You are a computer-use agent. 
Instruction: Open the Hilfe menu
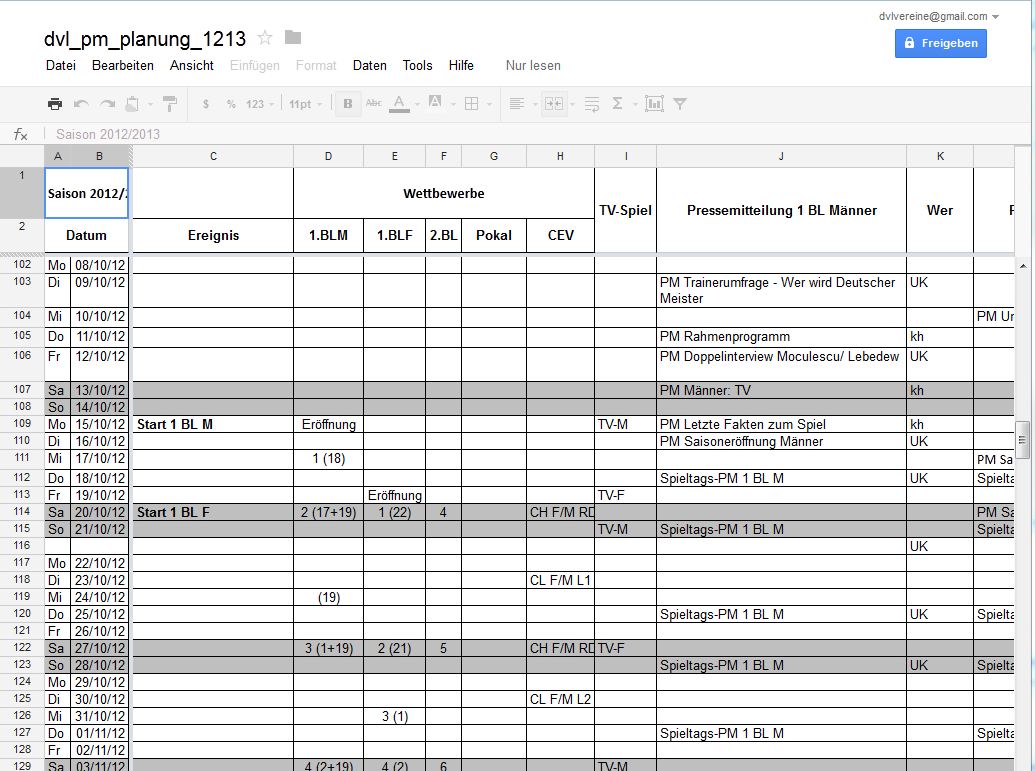coord(461,65)
